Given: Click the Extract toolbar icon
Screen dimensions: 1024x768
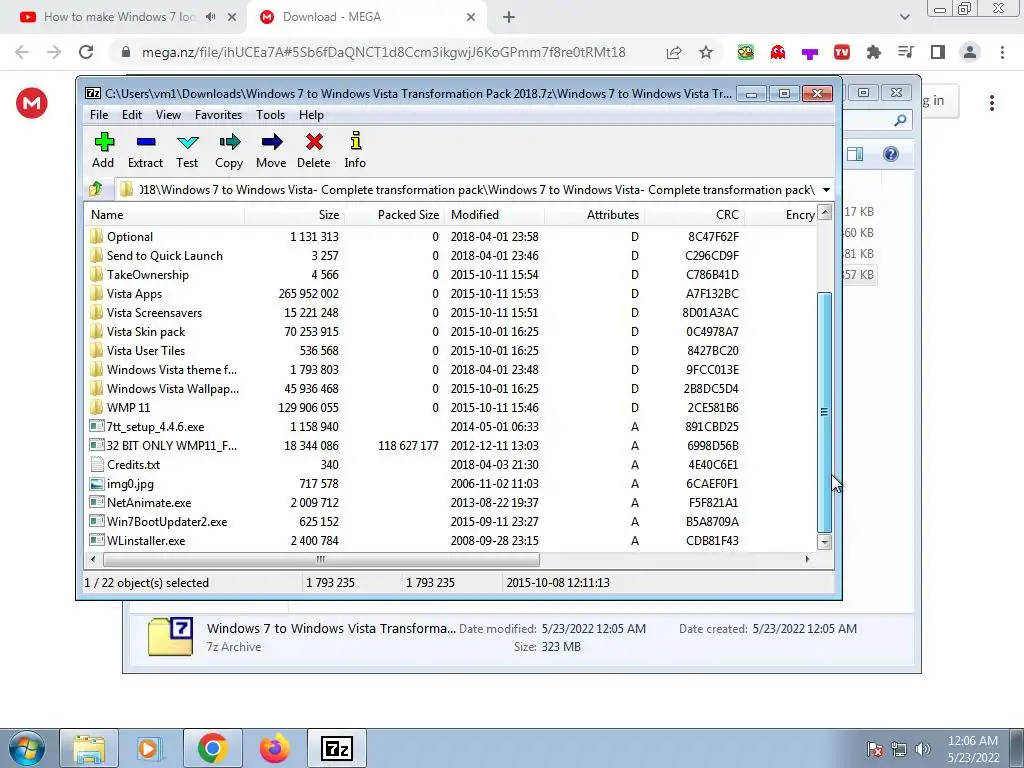Looking at the screenshot, I should 145,150.
